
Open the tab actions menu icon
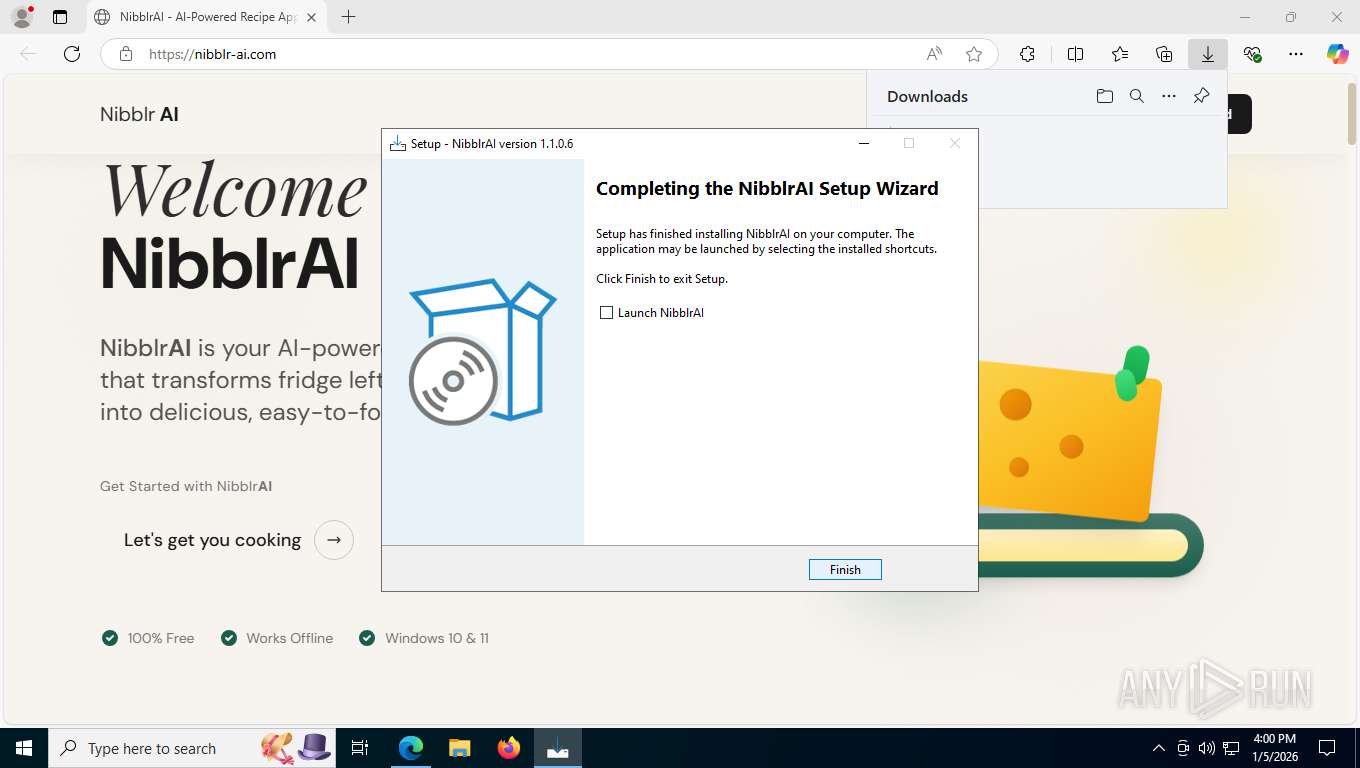pos(60,17)
